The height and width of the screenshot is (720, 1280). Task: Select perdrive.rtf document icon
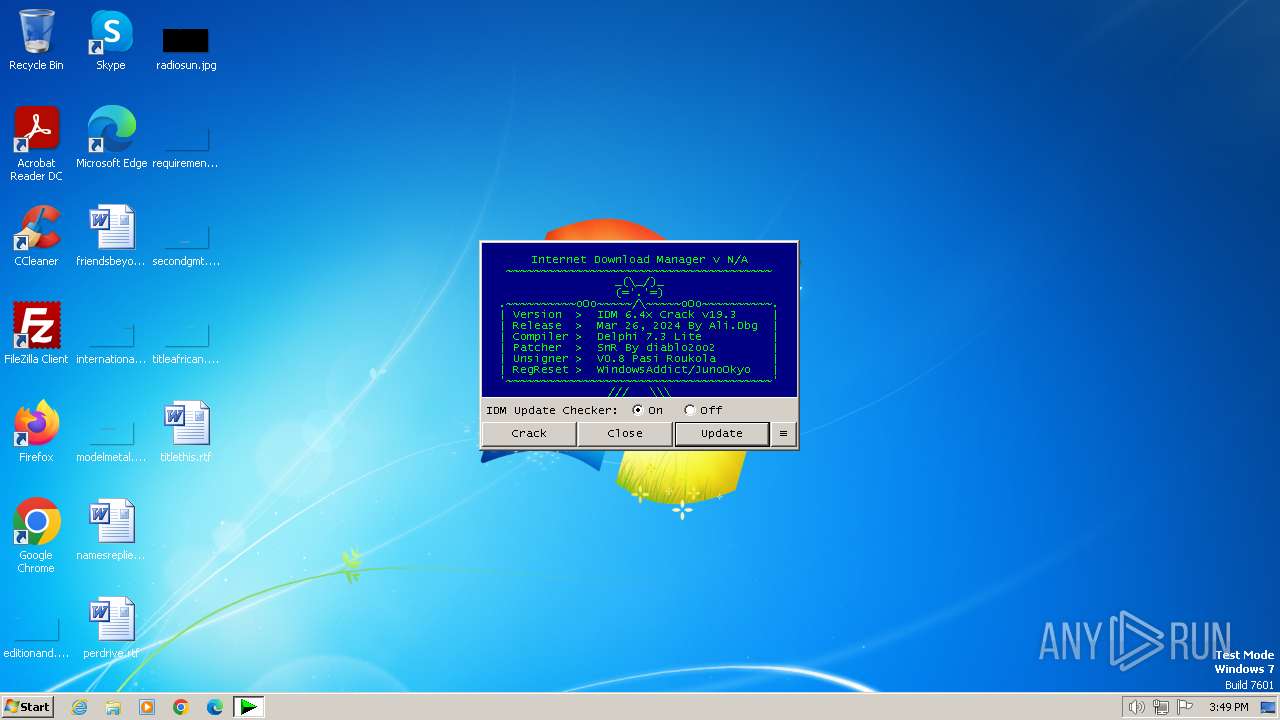click(111, 628)
